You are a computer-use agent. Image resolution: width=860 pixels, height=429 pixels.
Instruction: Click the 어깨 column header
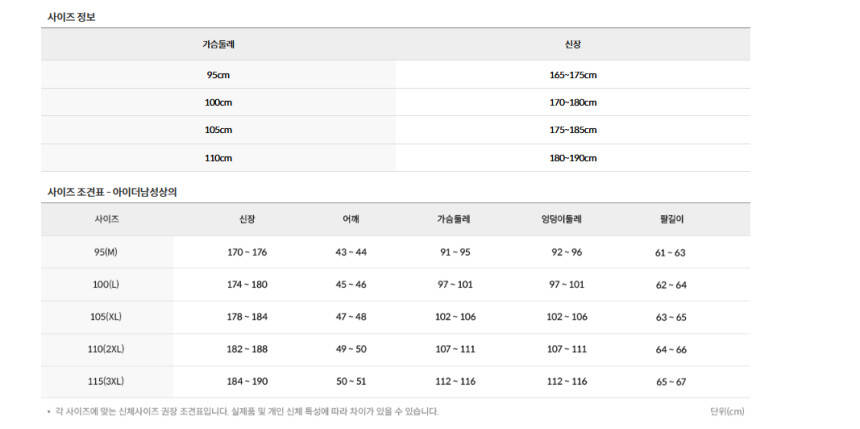(x=350, y=218)
